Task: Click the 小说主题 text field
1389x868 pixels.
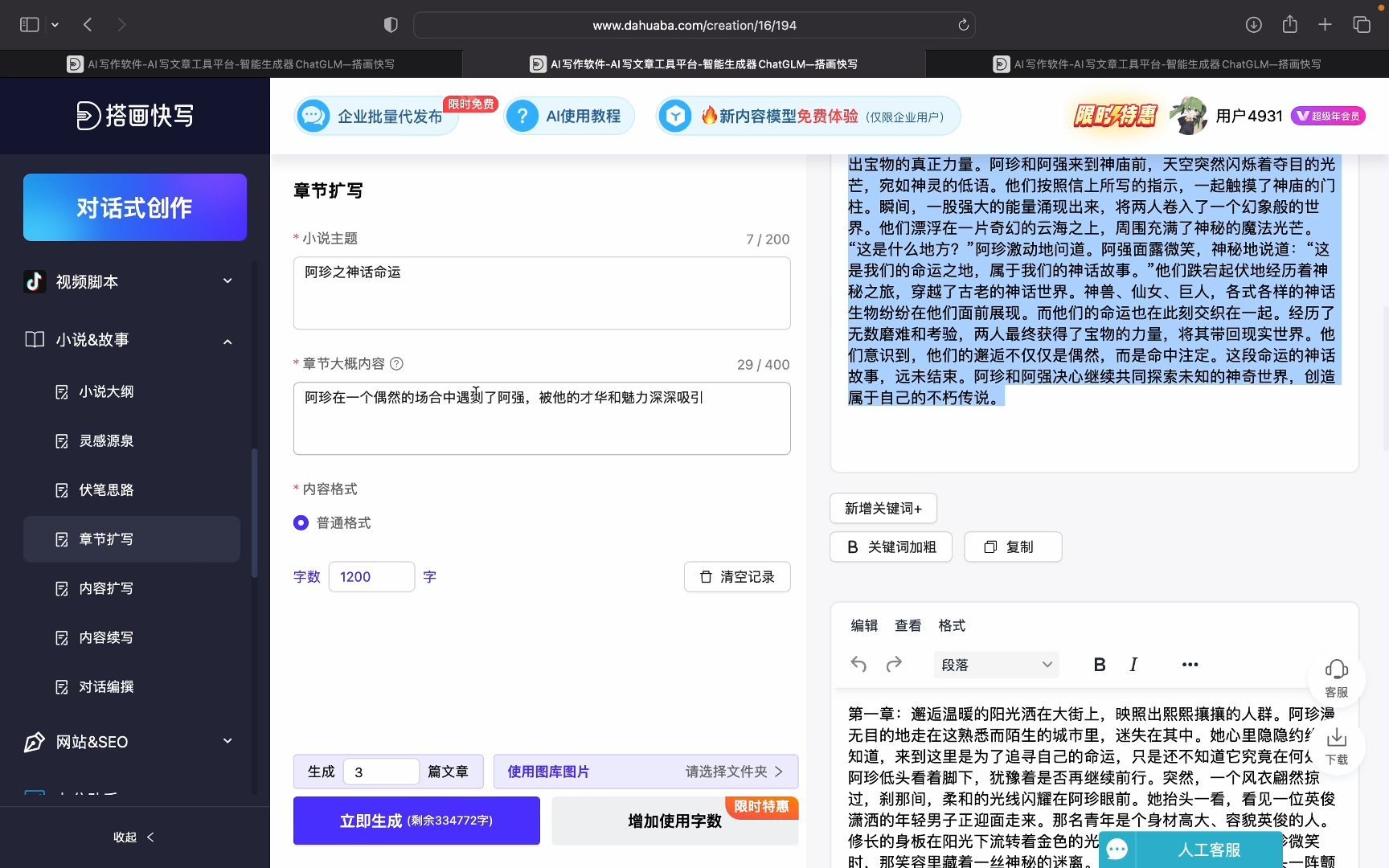Action: 542,293
